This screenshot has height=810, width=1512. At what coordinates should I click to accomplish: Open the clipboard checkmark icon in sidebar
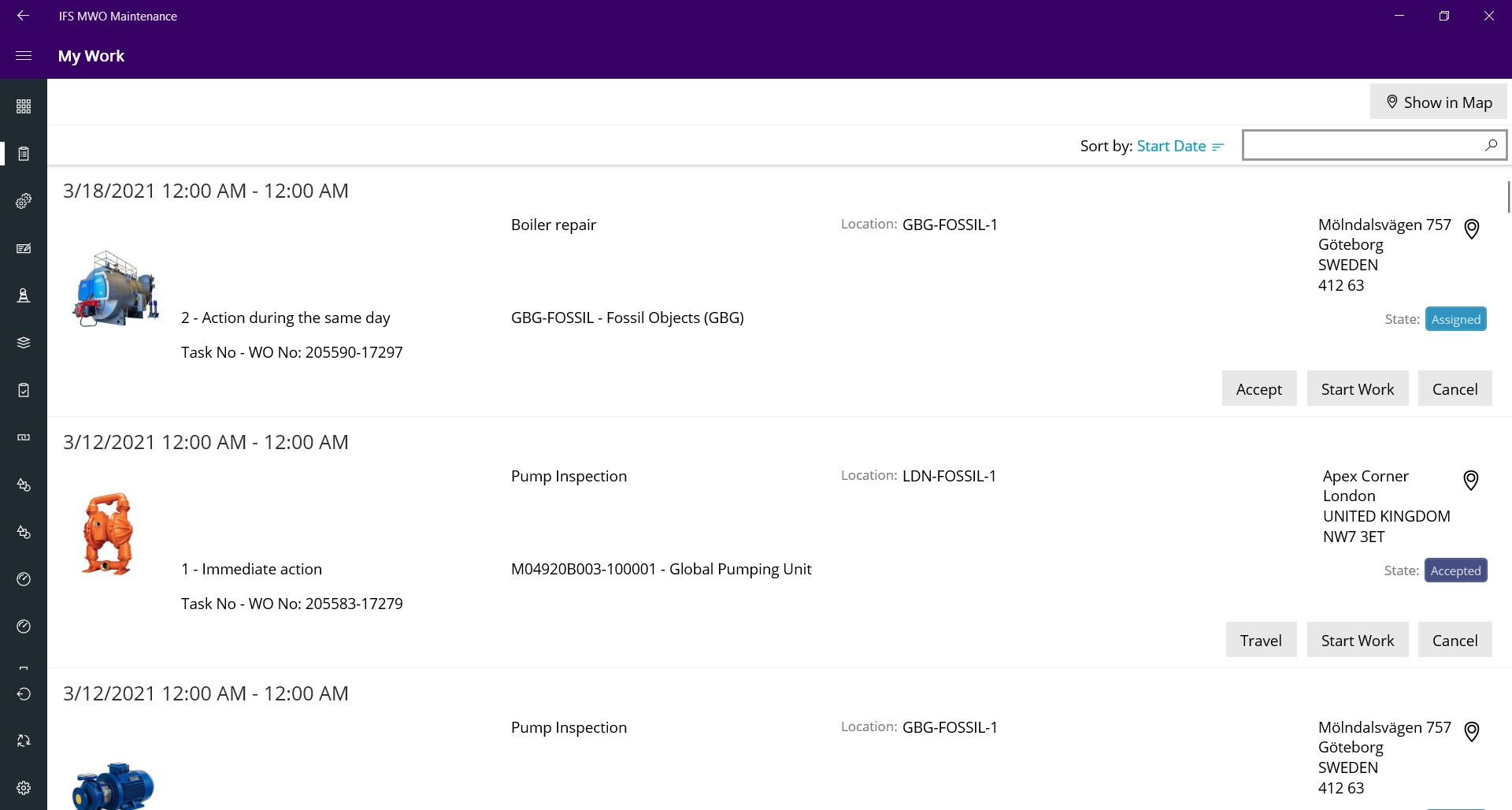[24, 390]
